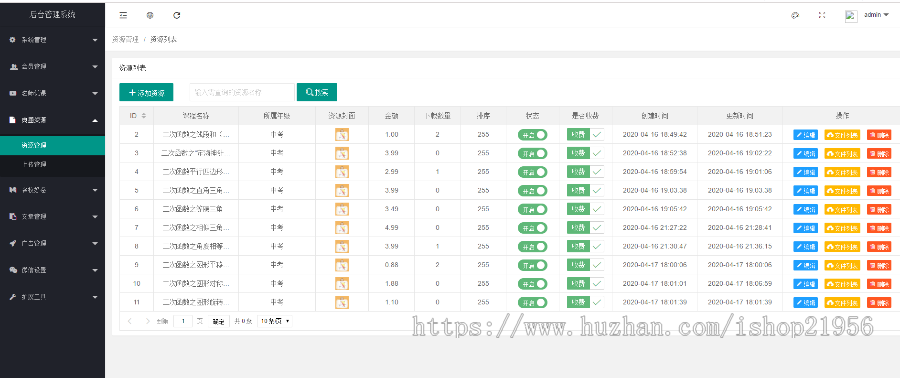Click the pagination confirm button

click(x=218, y=322)
